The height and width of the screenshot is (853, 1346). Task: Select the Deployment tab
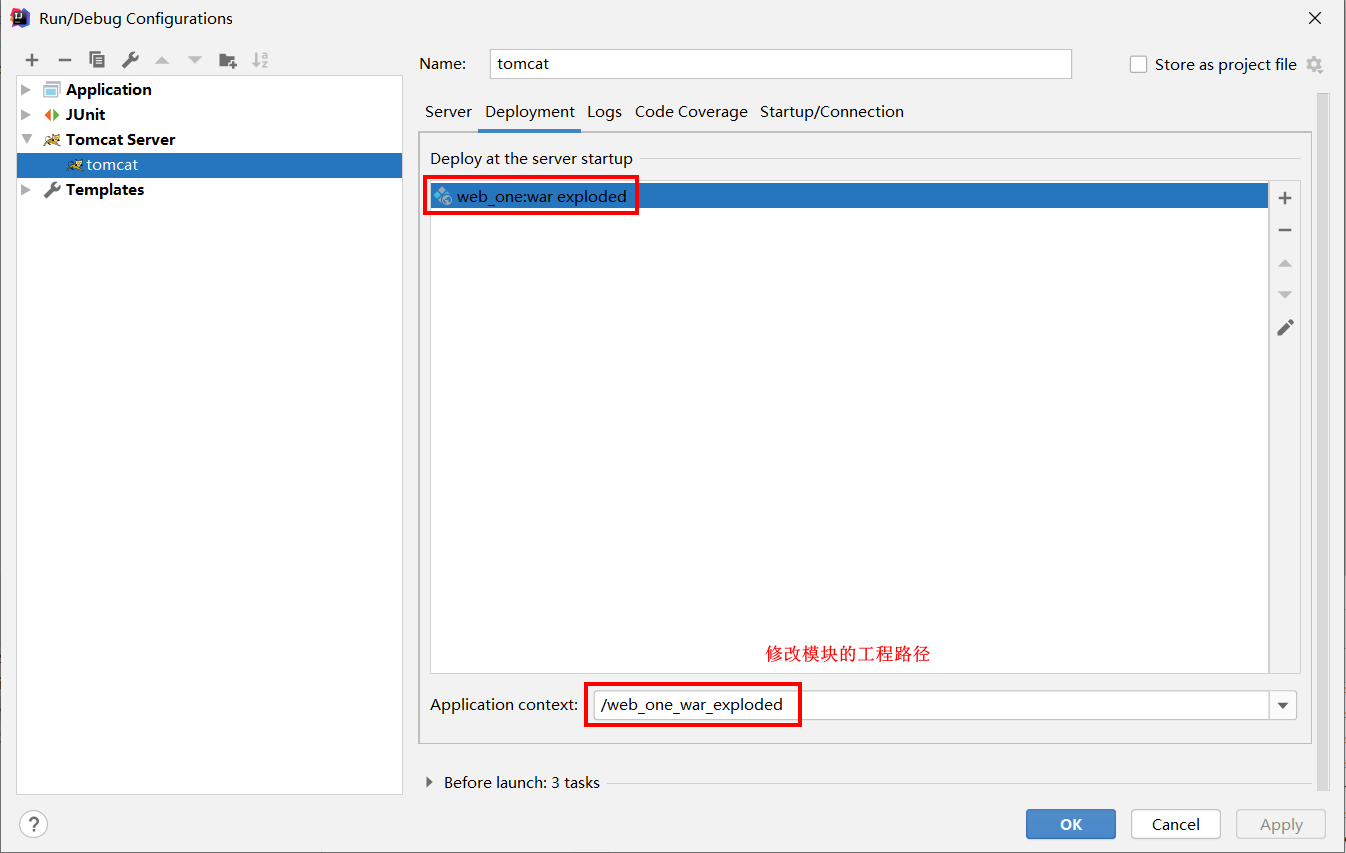530,112
